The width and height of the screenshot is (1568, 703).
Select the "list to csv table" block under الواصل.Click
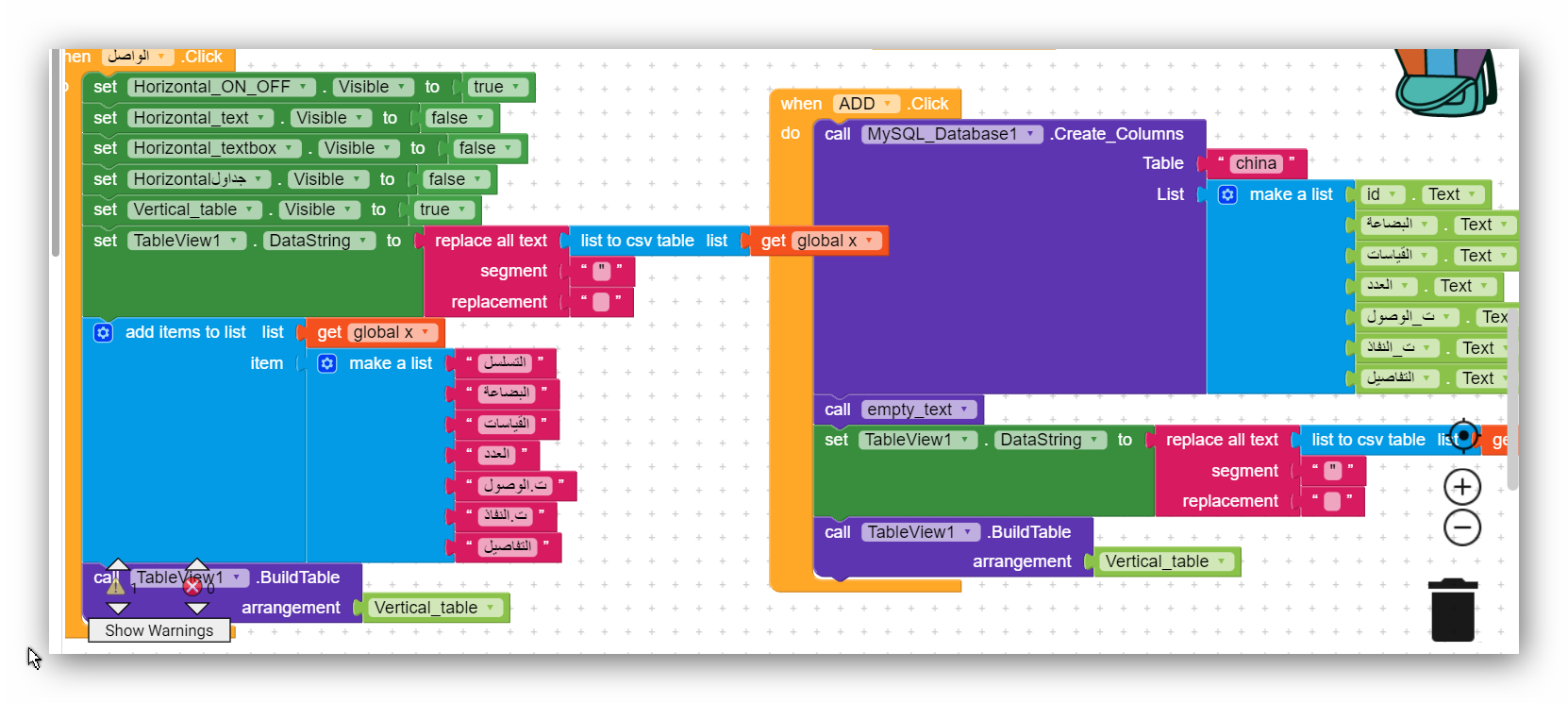[637, 241]
